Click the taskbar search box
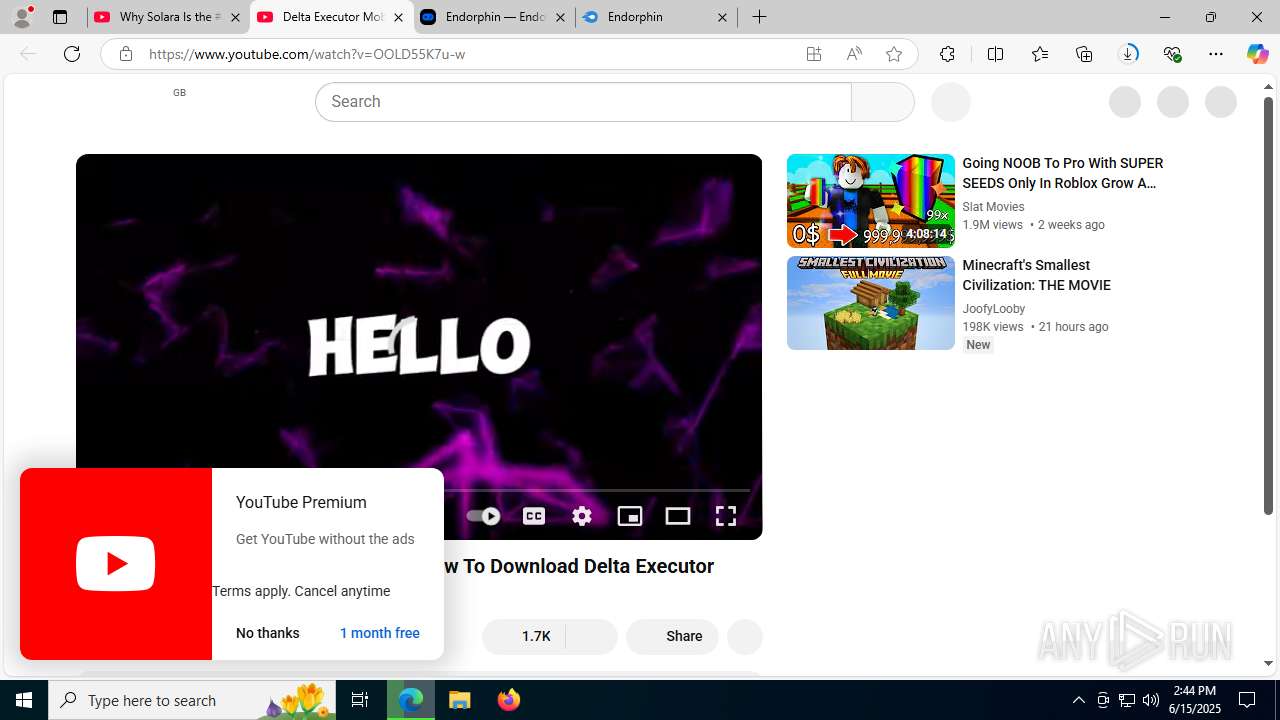 pyautogui.click(x=192, y=700)
